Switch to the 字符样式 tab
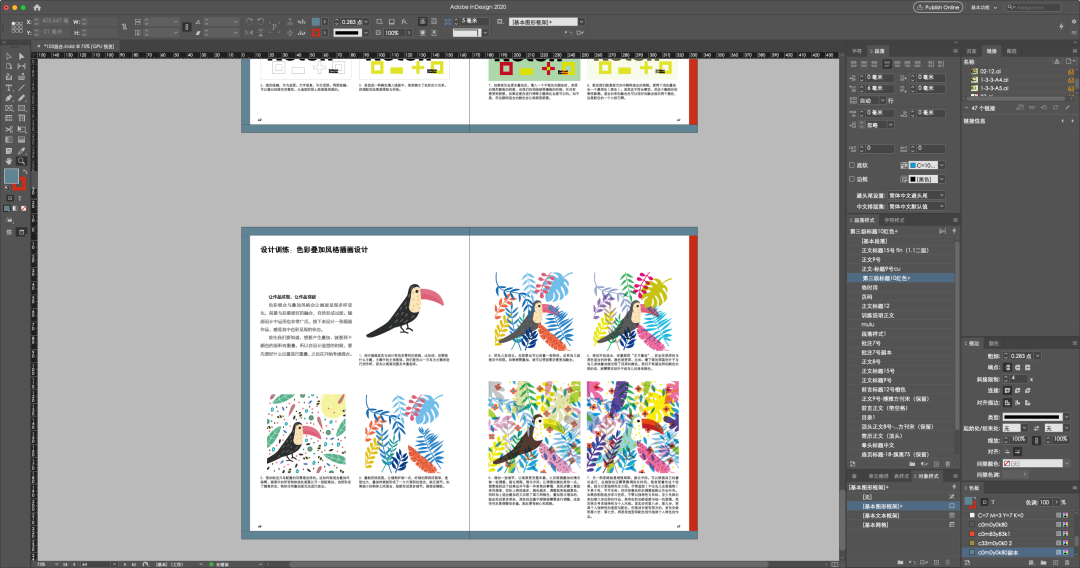Screen dimensions: 1080x568 894,220
